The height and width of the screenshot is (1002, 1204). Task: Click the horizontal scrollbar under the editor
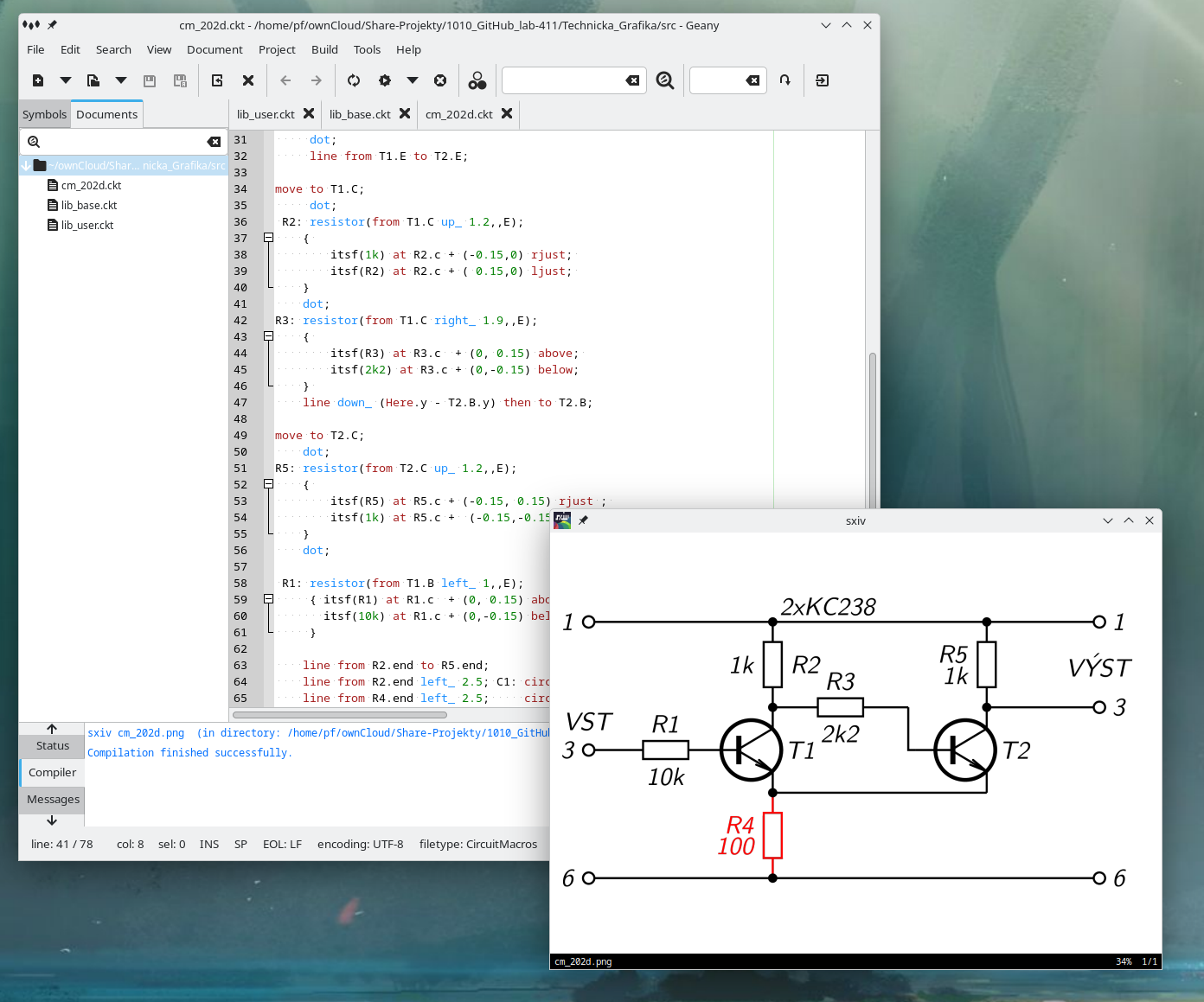[339, 715]
